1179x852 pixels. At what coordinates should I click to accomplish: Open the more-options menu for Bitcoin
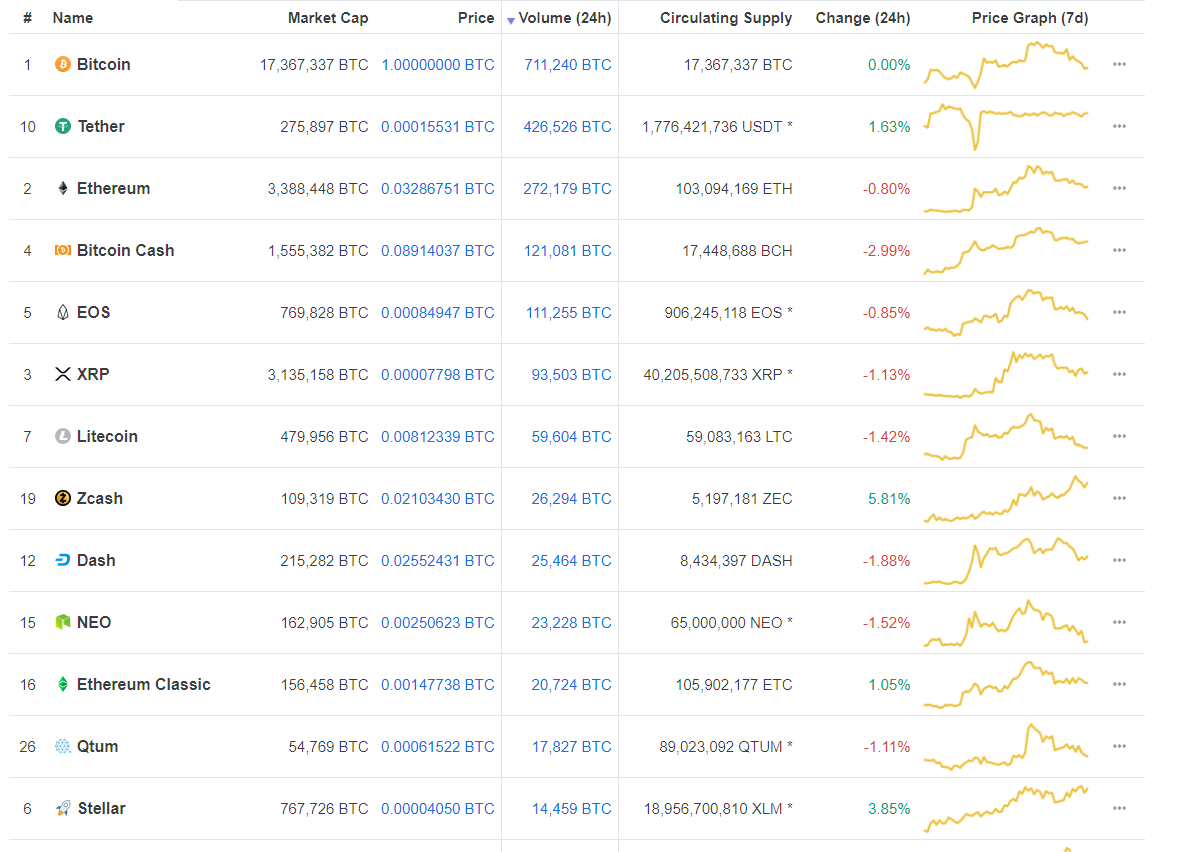point(1120,65)
